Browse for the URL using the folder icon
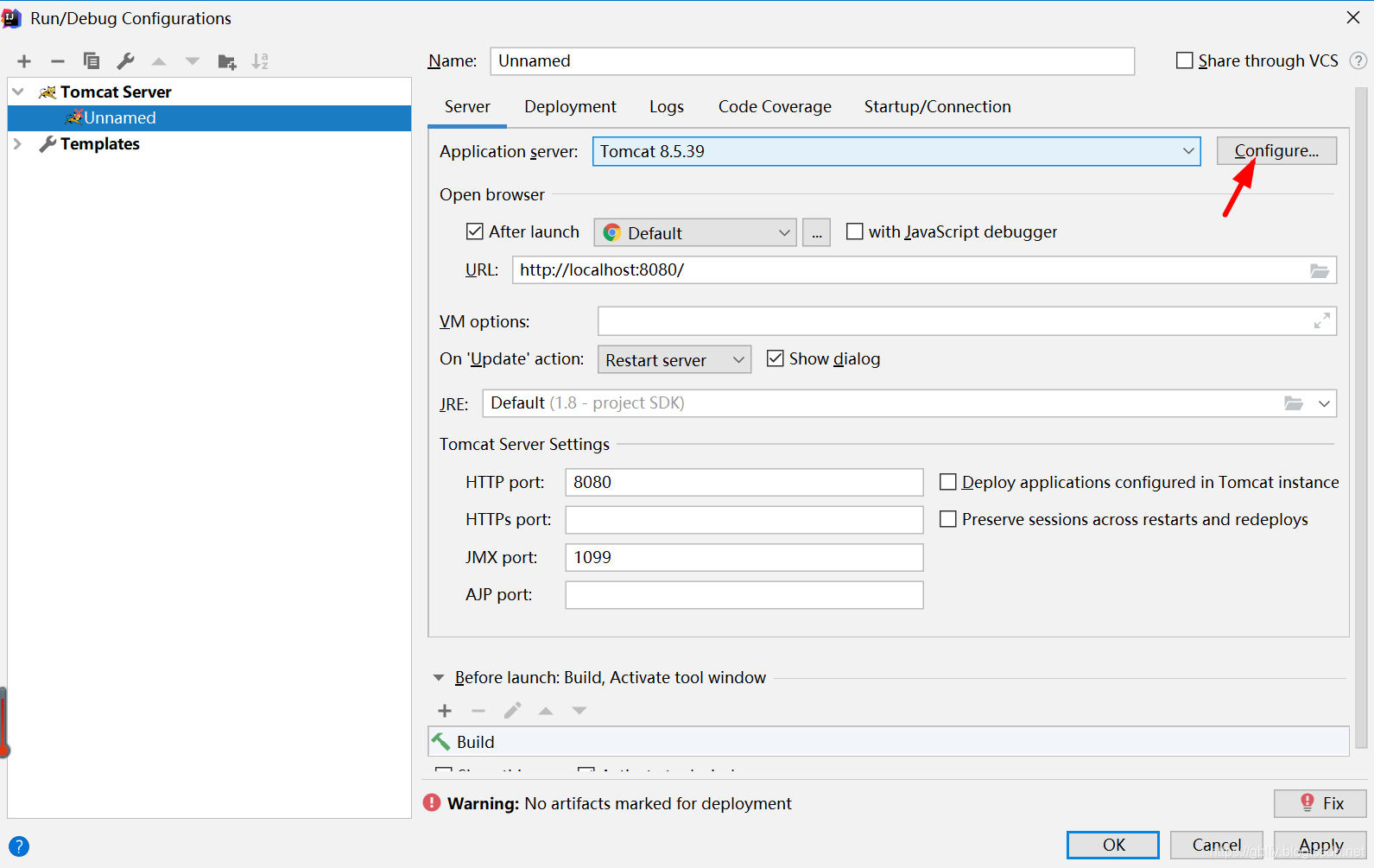The width and height of the screenshot is (1374, 868). [x=1320, y=270]
